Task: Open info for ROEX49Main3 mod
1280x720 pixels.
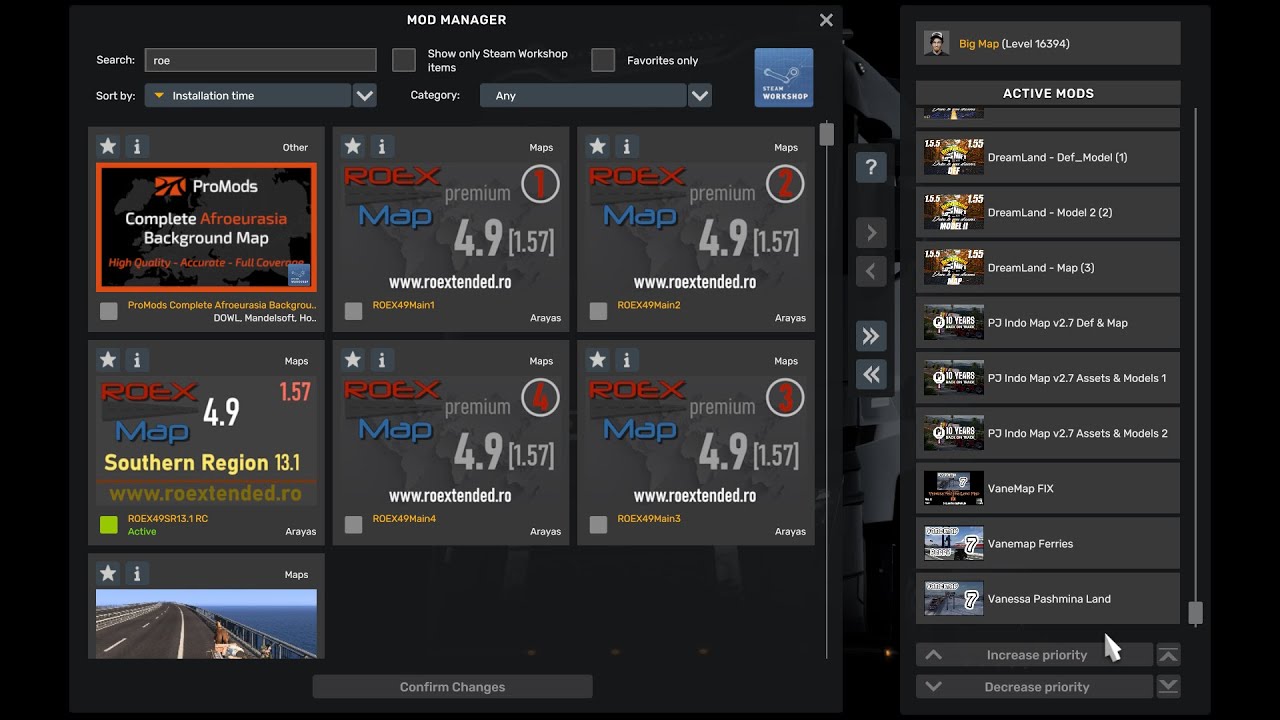Action: [627, 360]
